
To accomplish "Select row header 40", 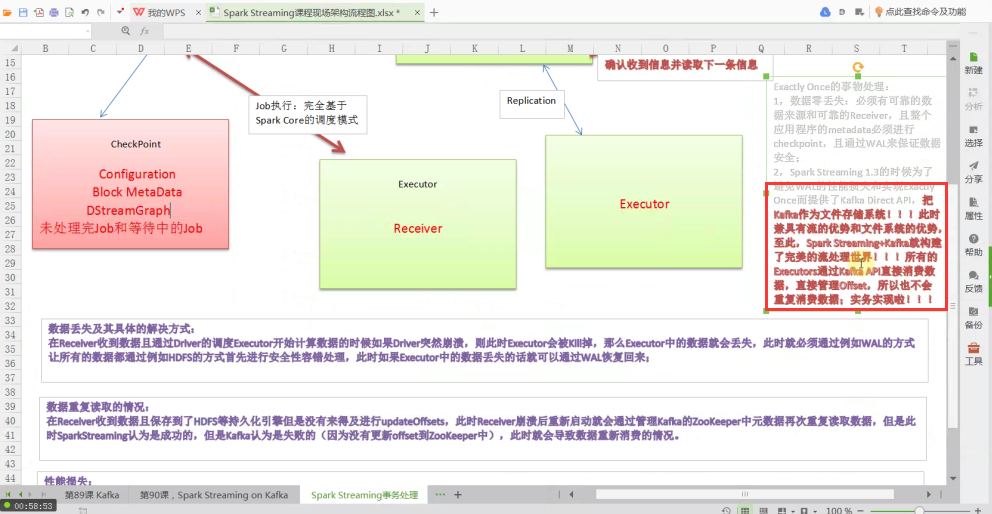I will [x=9, y=420].
